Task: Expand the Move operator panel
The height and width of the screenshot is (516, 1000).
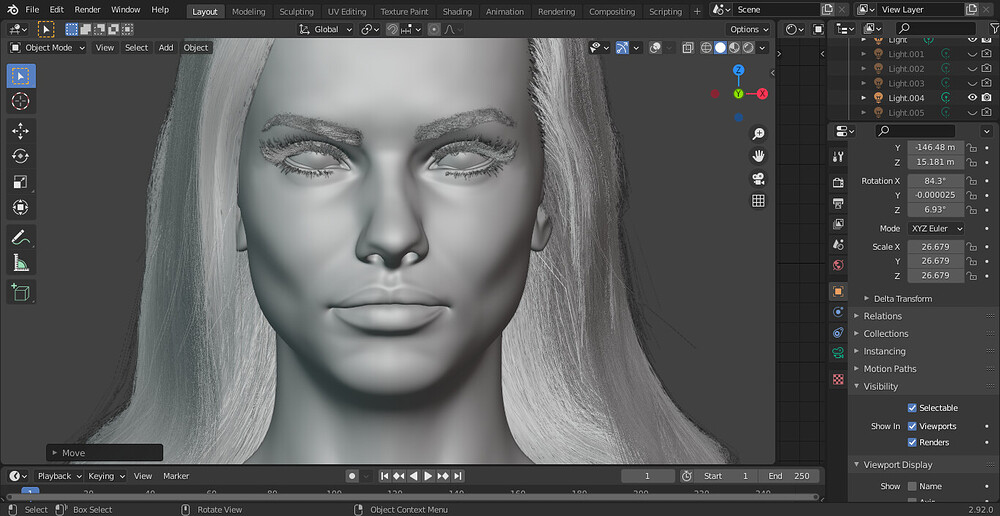Action: 105,453
